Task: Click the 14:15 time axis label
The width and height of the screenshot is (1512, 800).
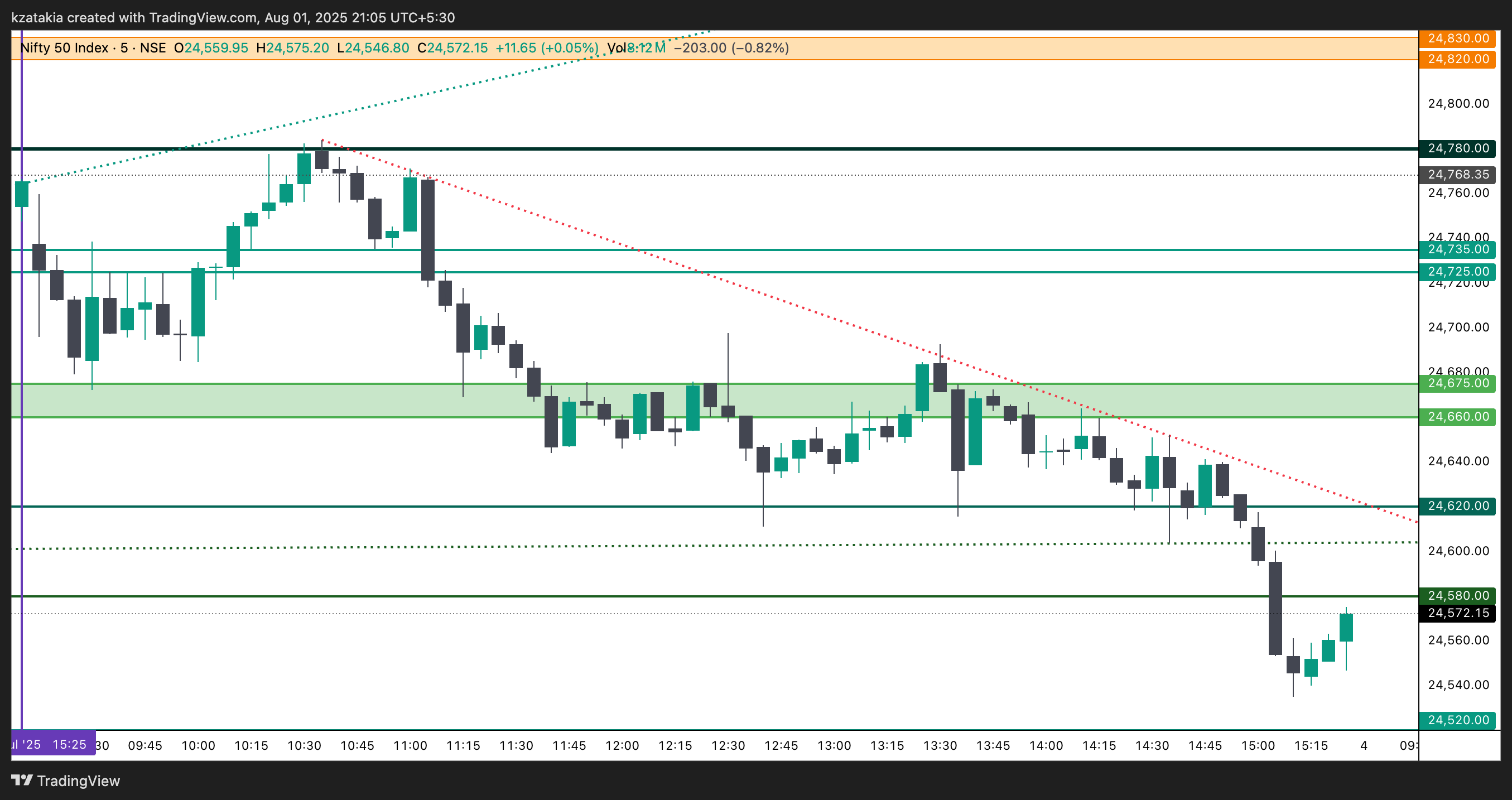Action: pyautogui.click(x=1099, y=745)
